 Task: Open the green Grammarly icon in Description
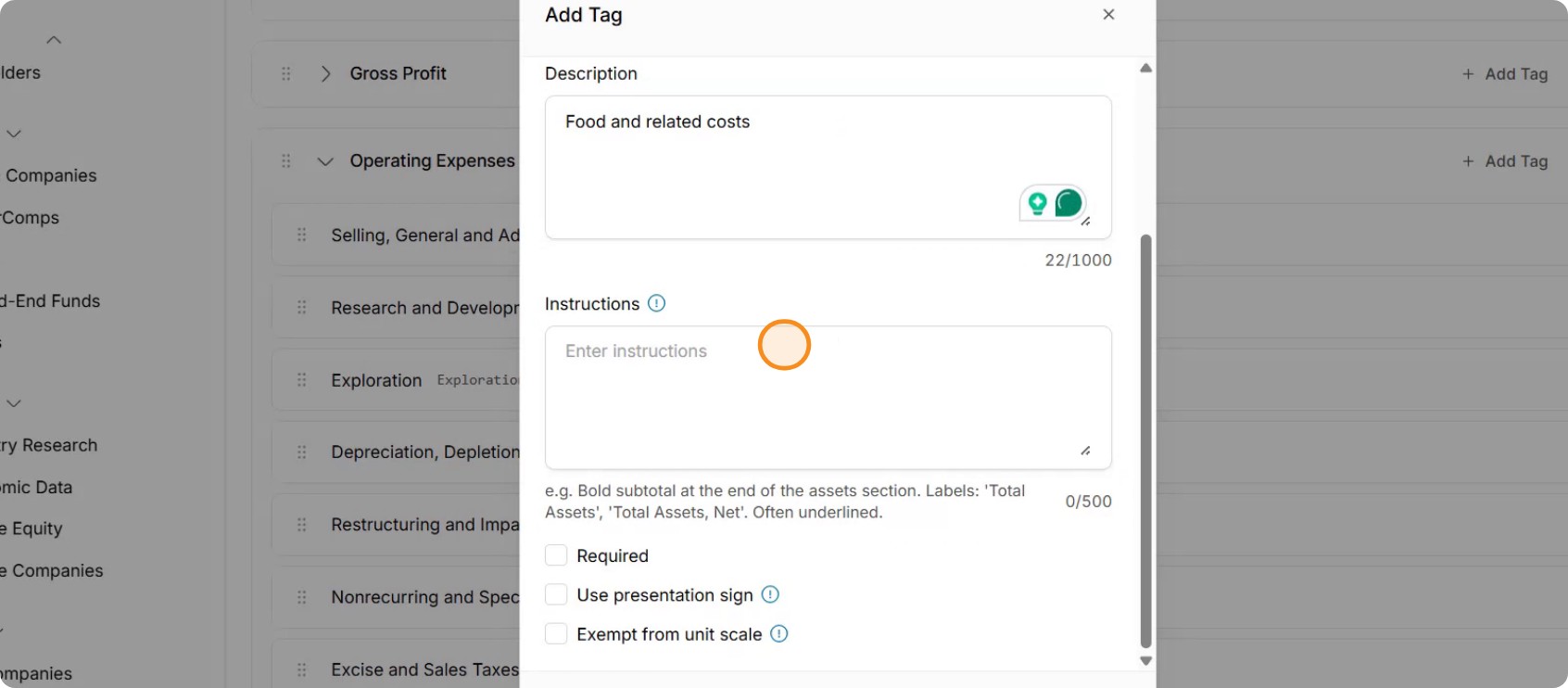[x=1069, y=202]
